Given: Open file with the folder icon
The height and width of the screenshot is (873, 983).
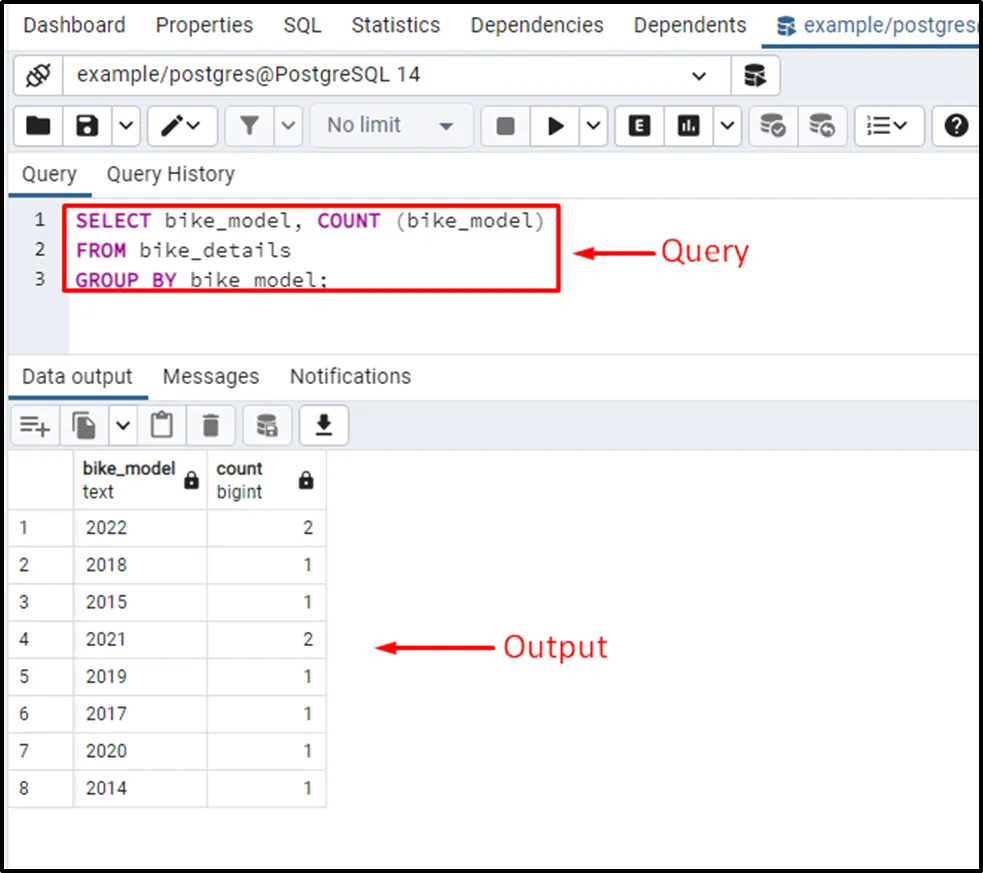Looking at the screenshot, I should coord(38,126).
